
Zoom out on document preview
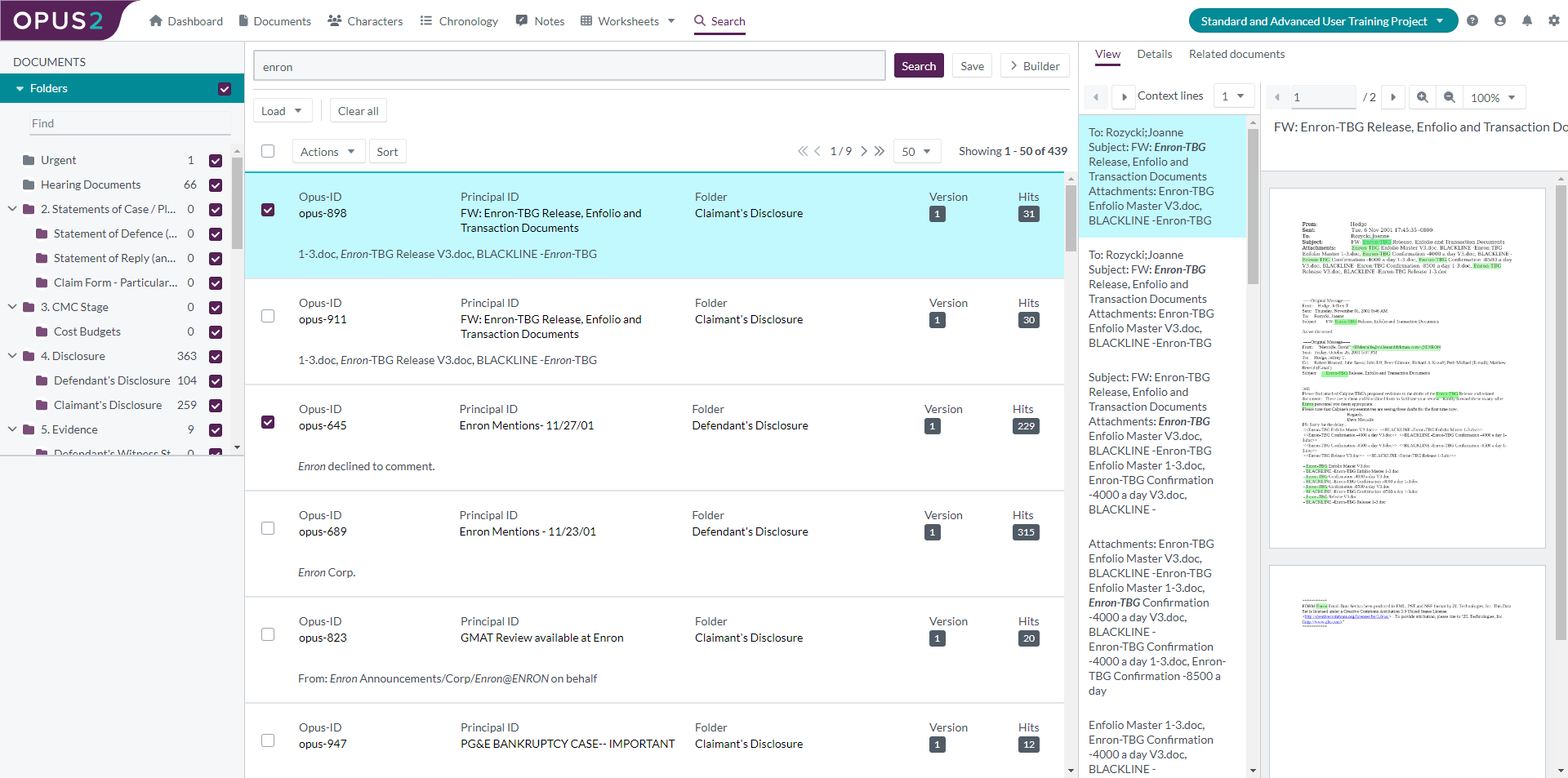point(1450,97)
